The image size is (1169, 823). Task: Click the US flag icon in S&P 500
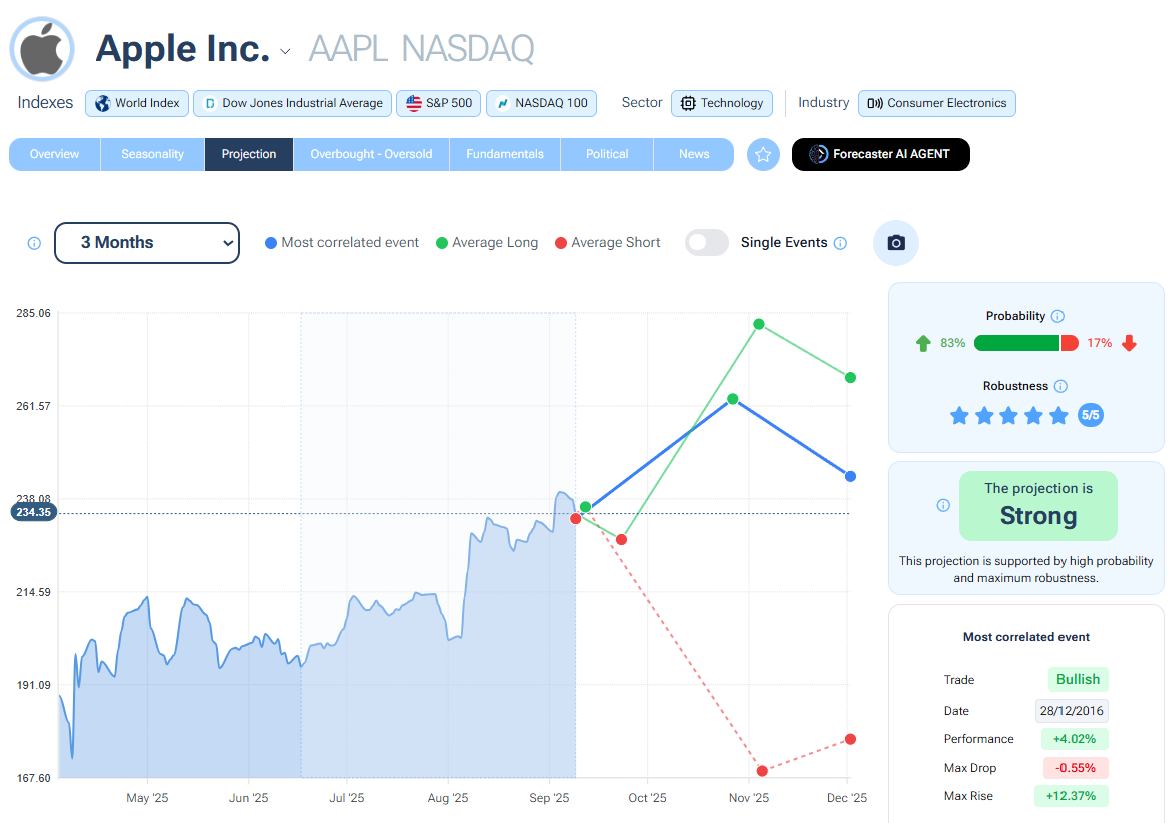pyautogui.click(x=414, y=103)
